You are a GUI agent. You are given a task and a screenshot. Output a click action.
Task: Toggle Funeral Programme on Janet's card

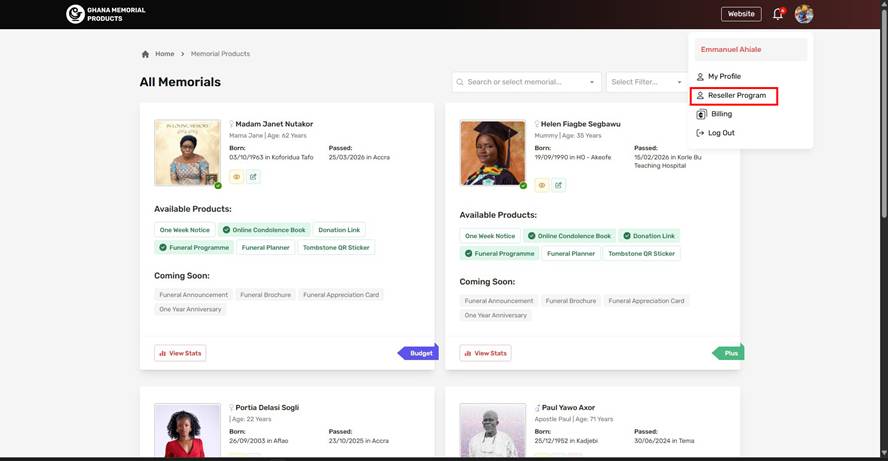194,247
